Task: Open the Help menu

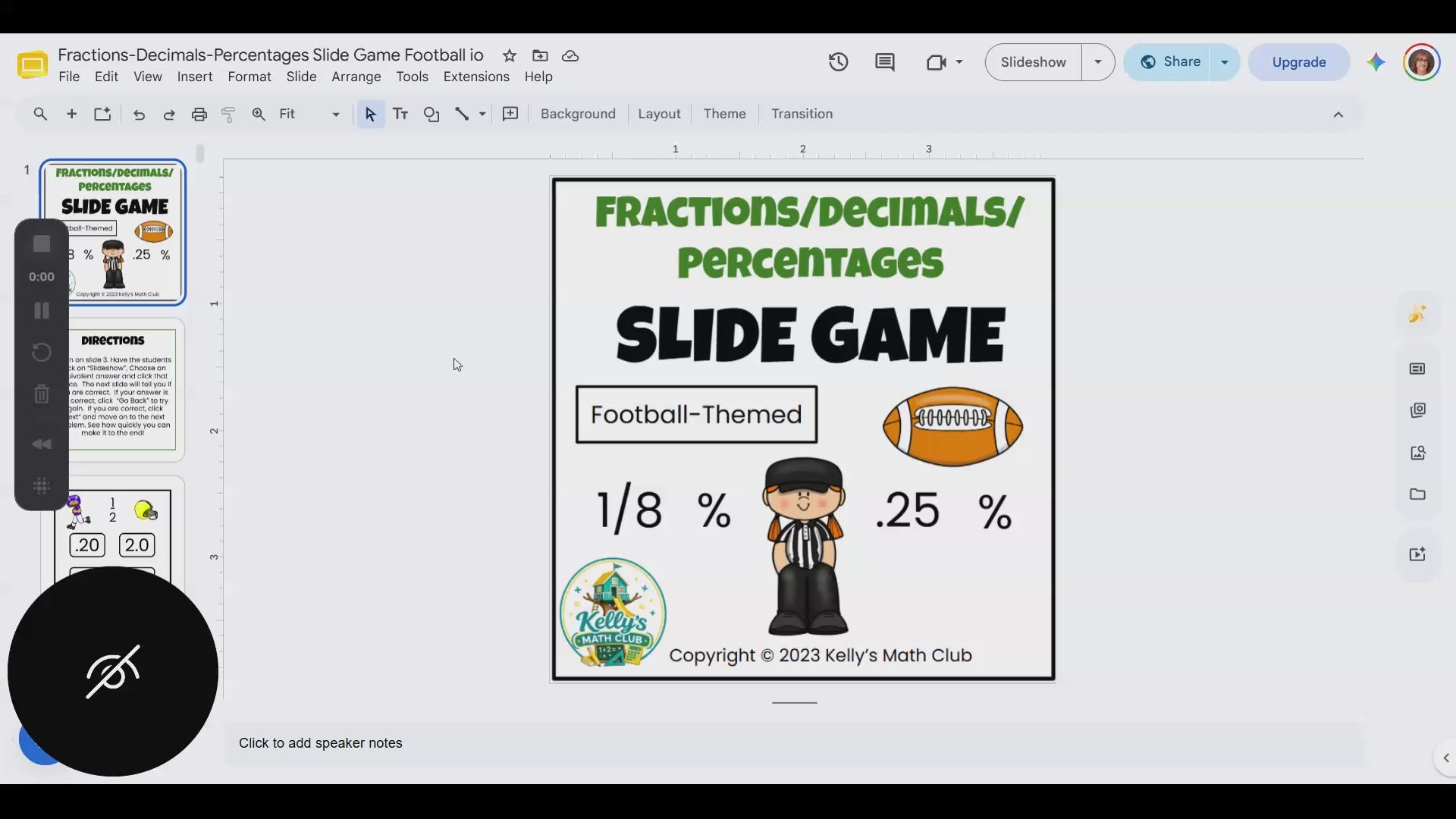Action: click(538, 77)
